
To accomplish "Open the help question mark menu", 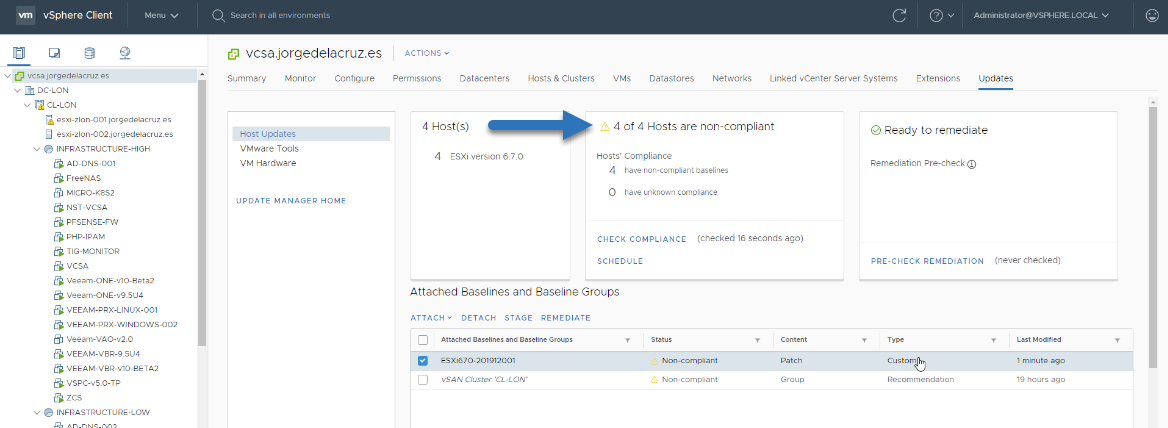I will tap(942, 16).
